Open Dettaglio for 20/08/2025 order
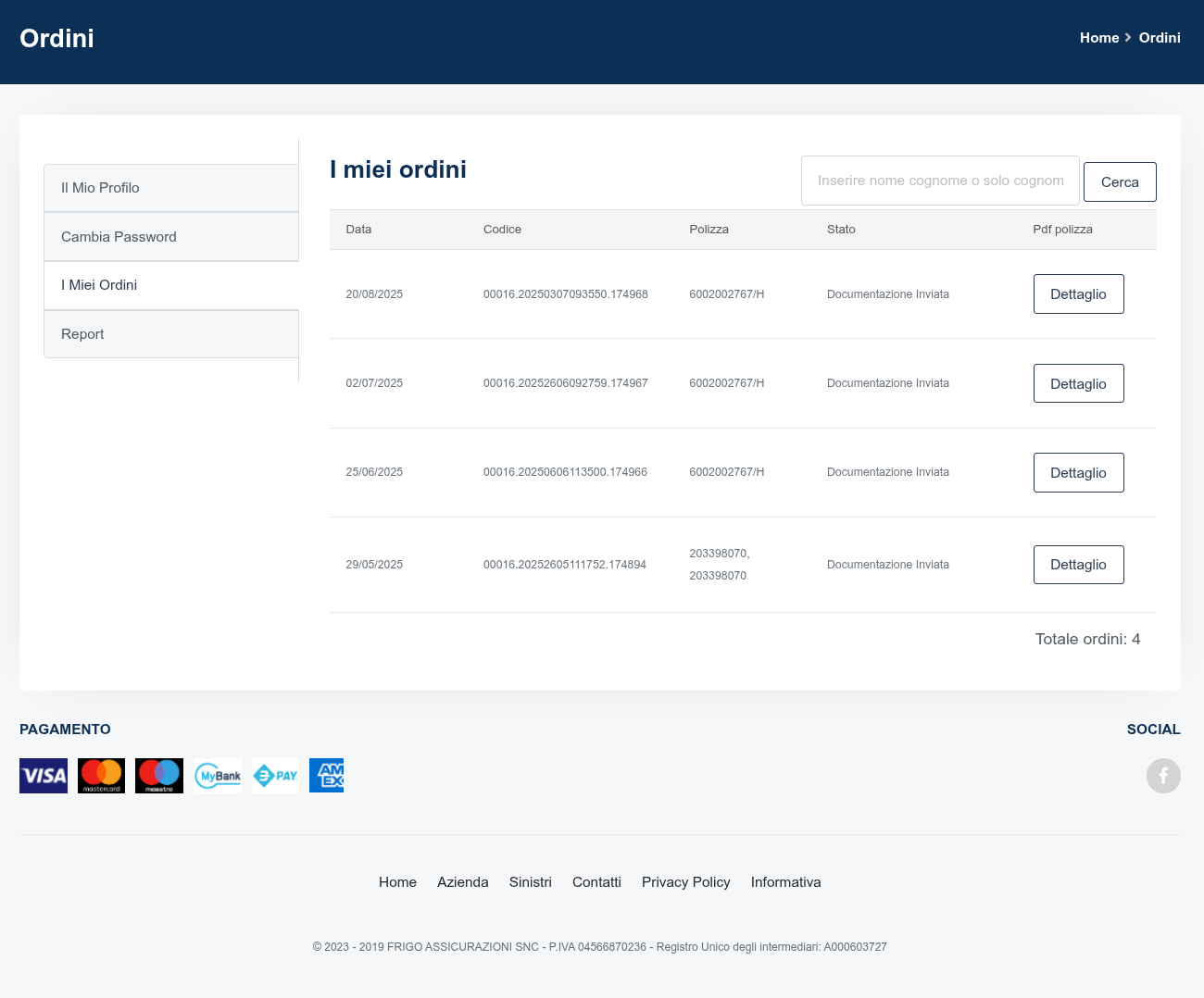 (1078, 294)
